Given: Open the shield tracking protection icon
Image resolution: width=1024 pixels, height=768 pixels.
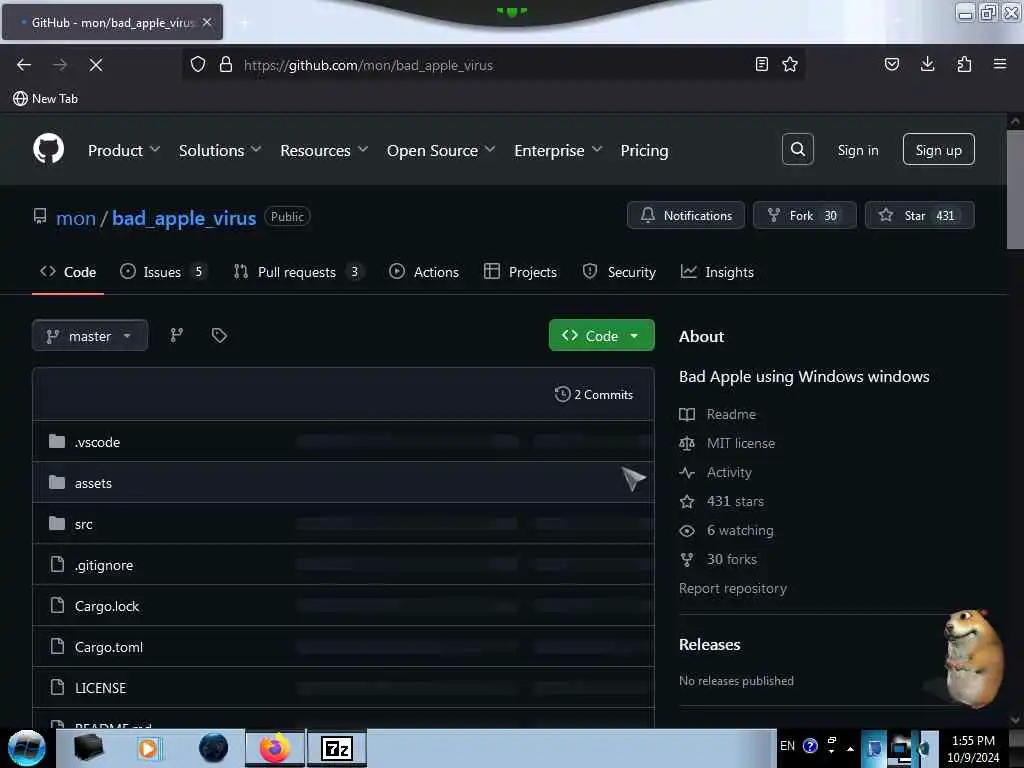Looking at the screenshot, I should (198, 65).
